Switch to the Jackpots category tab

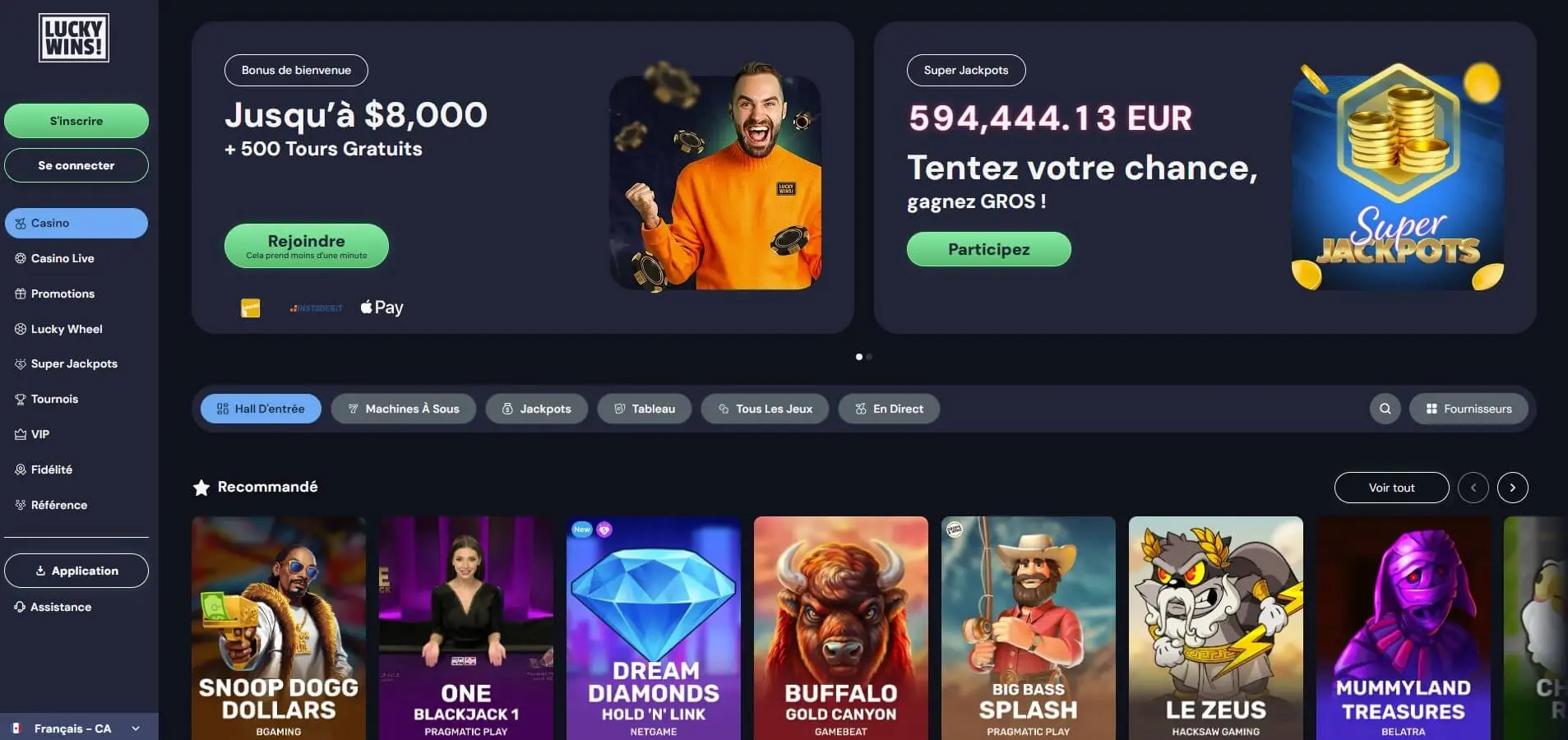tap(537, 409)
